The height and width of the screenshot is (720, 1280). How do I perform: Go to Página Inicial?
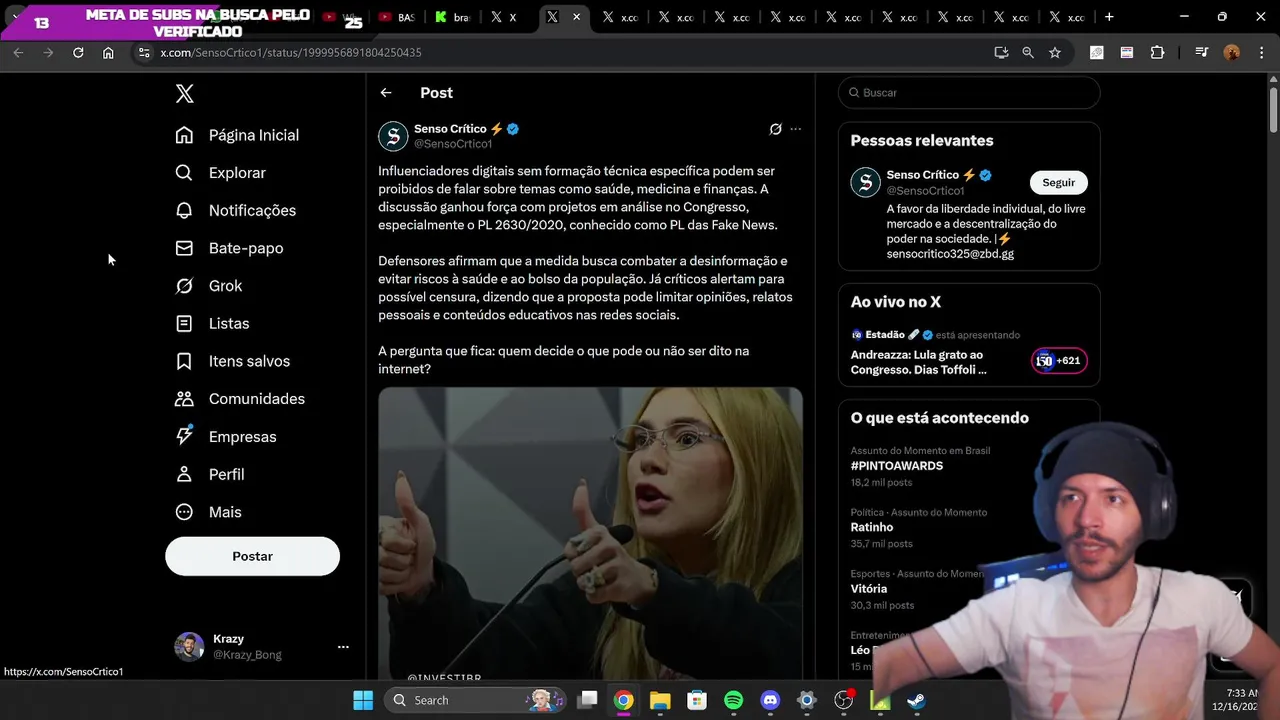tap(237, 135)
